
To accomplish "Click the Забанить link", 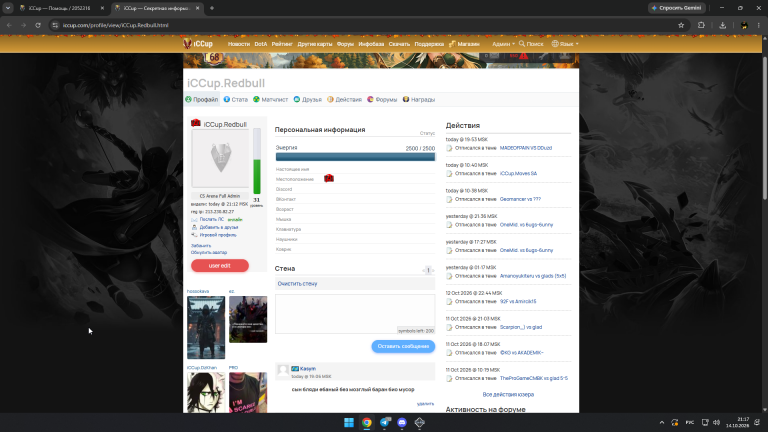I will pos(201,246).
